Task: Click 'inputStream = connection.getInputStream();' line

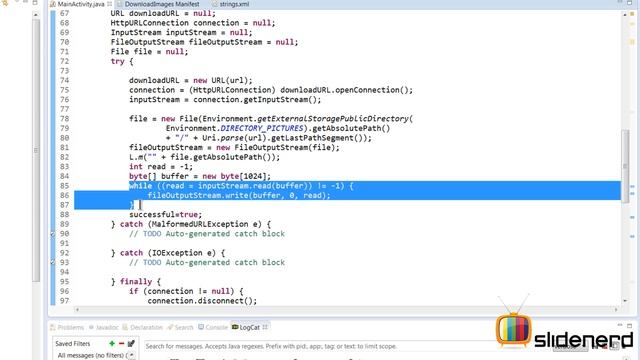Action: point(225,100)
